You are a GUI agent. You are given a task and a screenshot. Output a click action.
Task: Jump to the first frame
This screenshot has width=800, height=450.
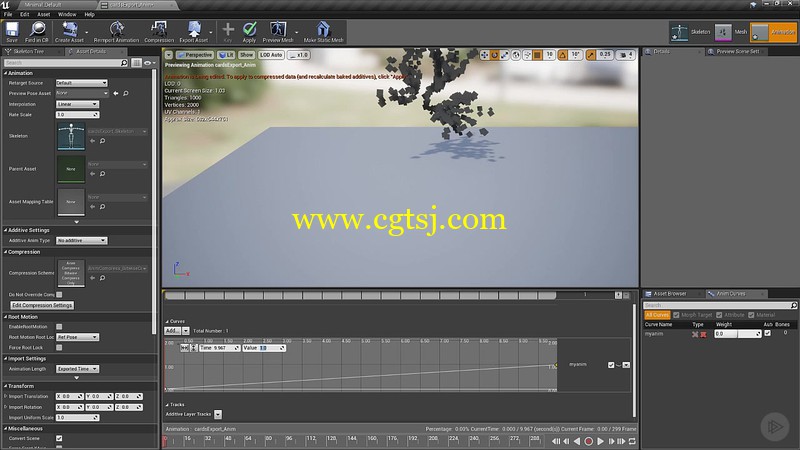pos(556,441)
